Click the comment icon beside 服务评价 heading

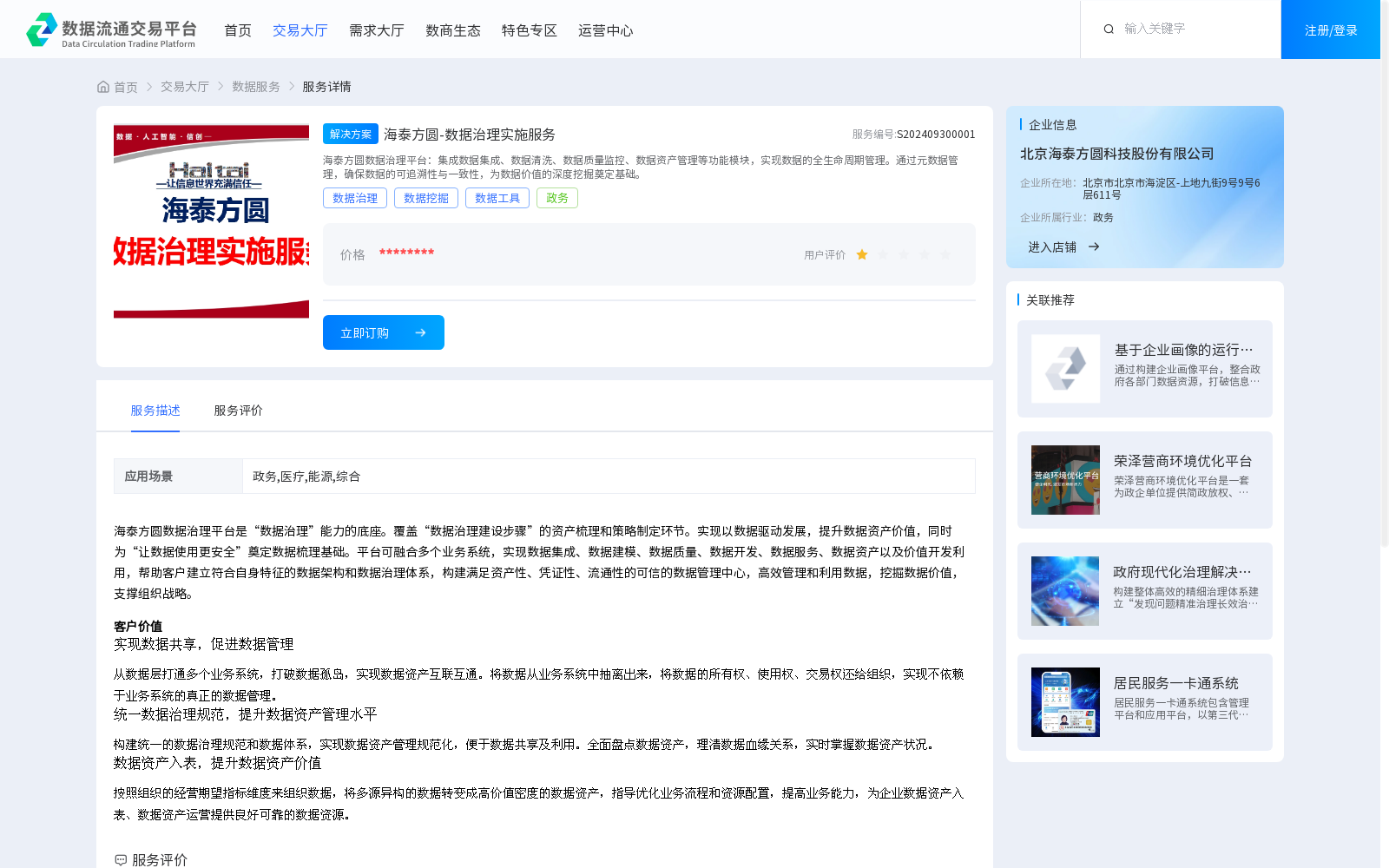(121, 860)
